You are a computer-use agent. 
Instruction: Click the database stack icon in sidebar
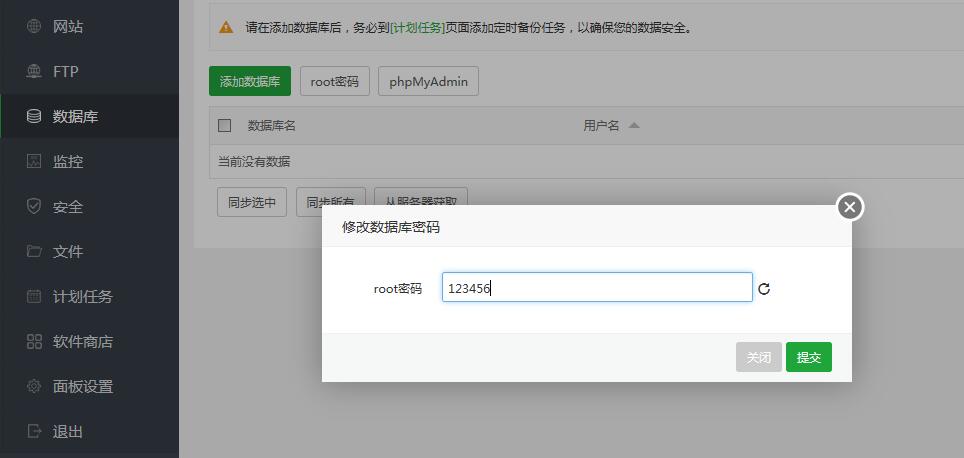[x=34, y=117]
